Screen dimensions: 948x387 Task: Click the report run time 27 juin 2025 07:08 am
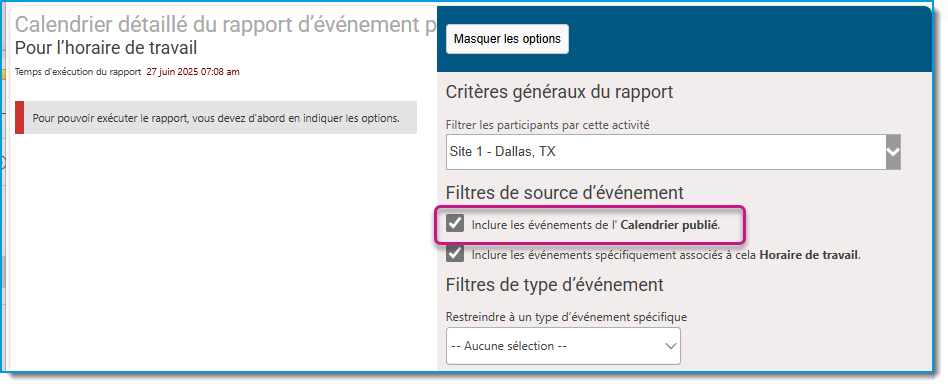[193, 72]
